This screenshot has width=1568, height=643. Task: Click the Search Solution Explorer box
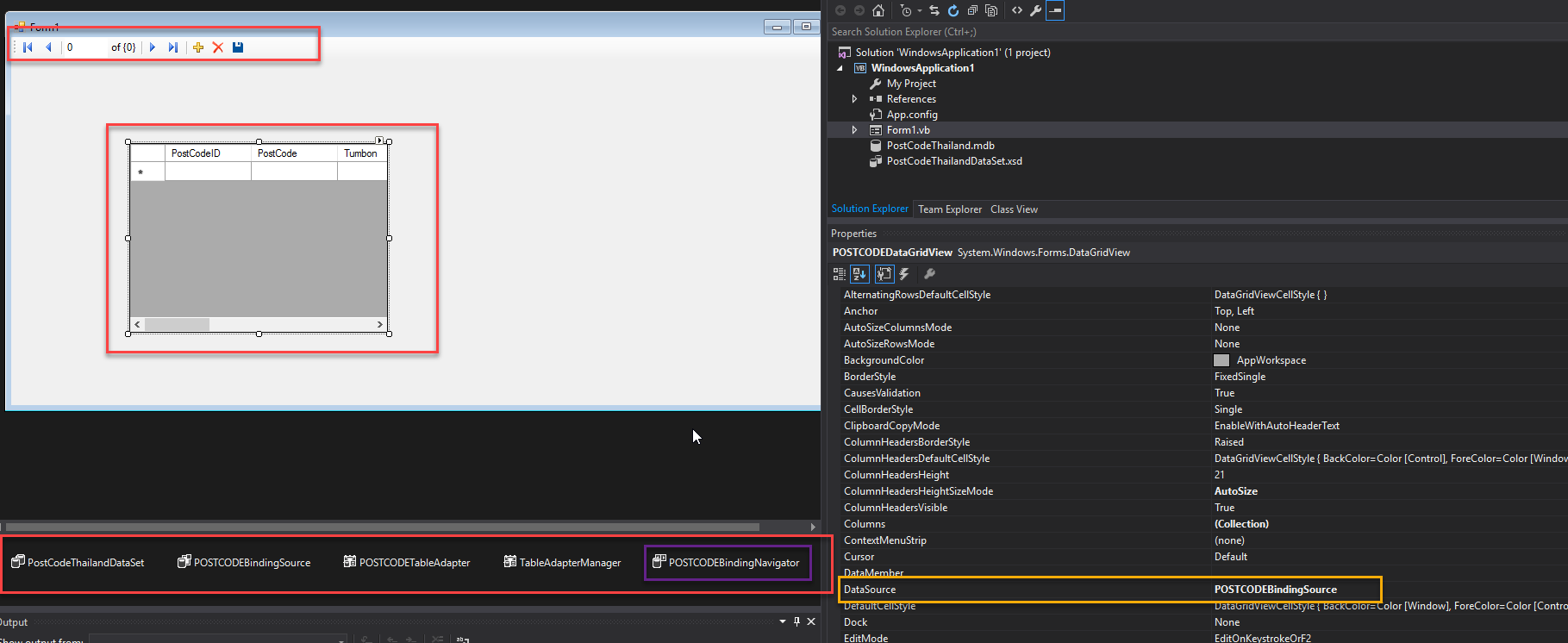tap(1196, 32)
